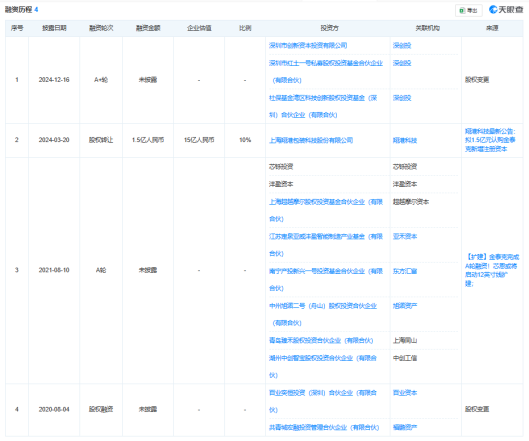Click the 融资轮次 column header
This screenshot has width=529, height=441.
point(101,28)
